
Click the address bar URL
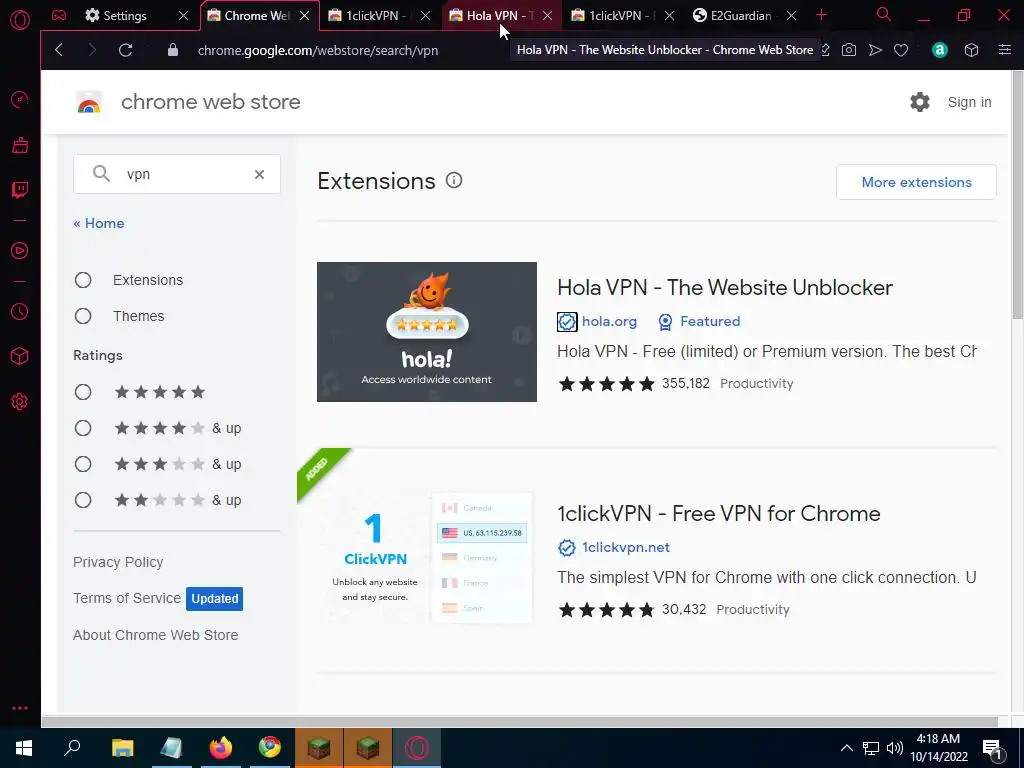318,50
